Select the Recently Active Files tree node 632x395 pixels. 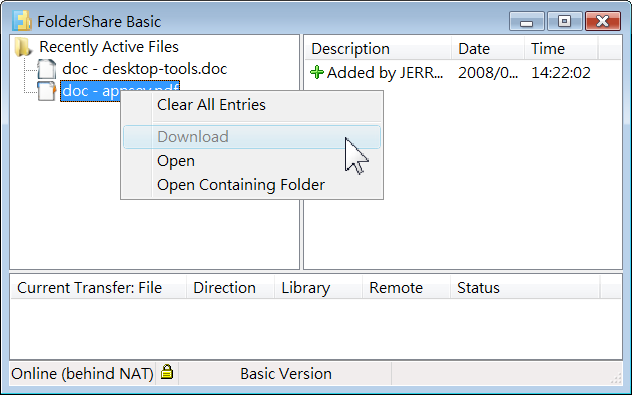tap(109, 47)
